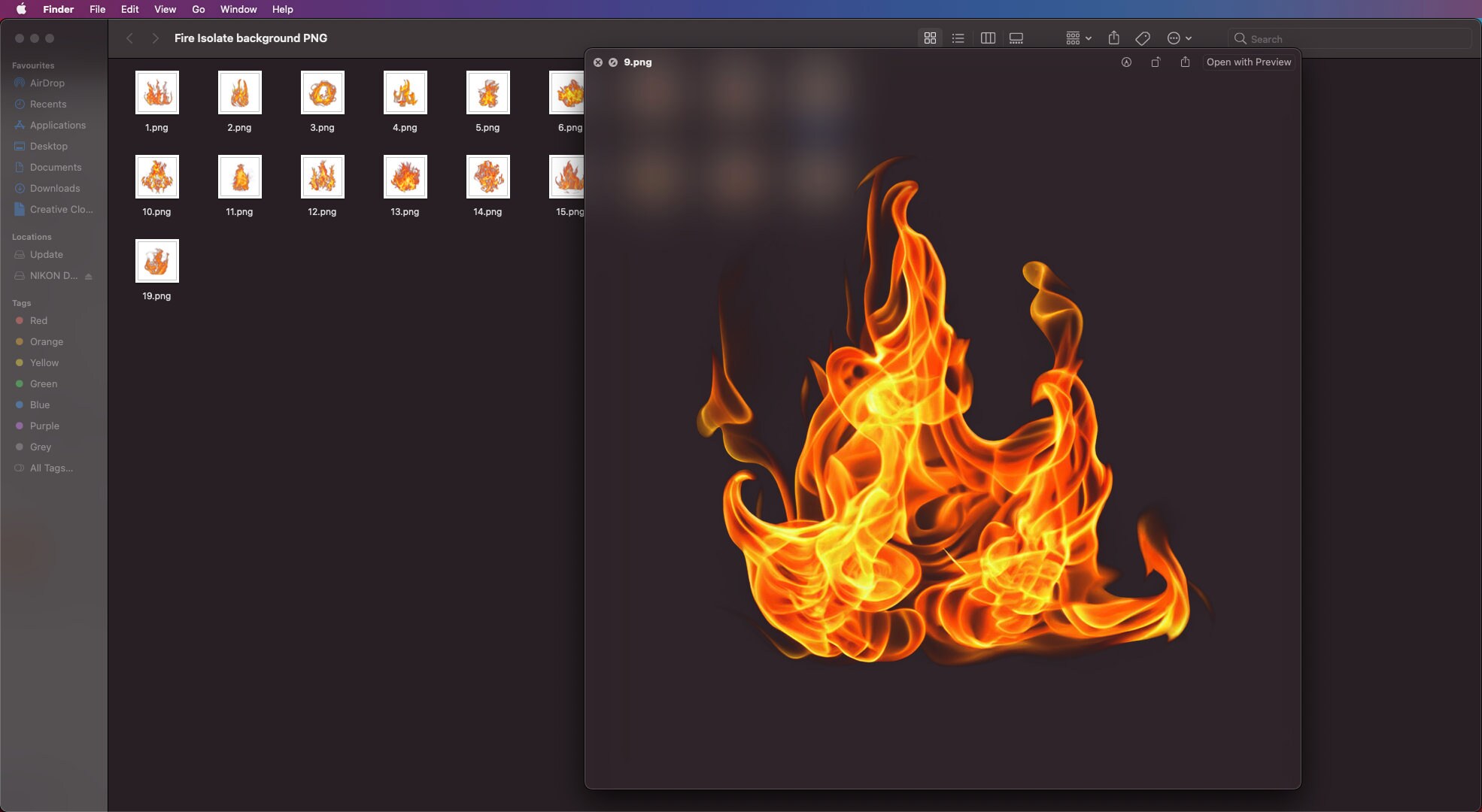Open the Go menu in the menu bar
The height and width of the screenshot is (812, 1482).
coord(198,9)
